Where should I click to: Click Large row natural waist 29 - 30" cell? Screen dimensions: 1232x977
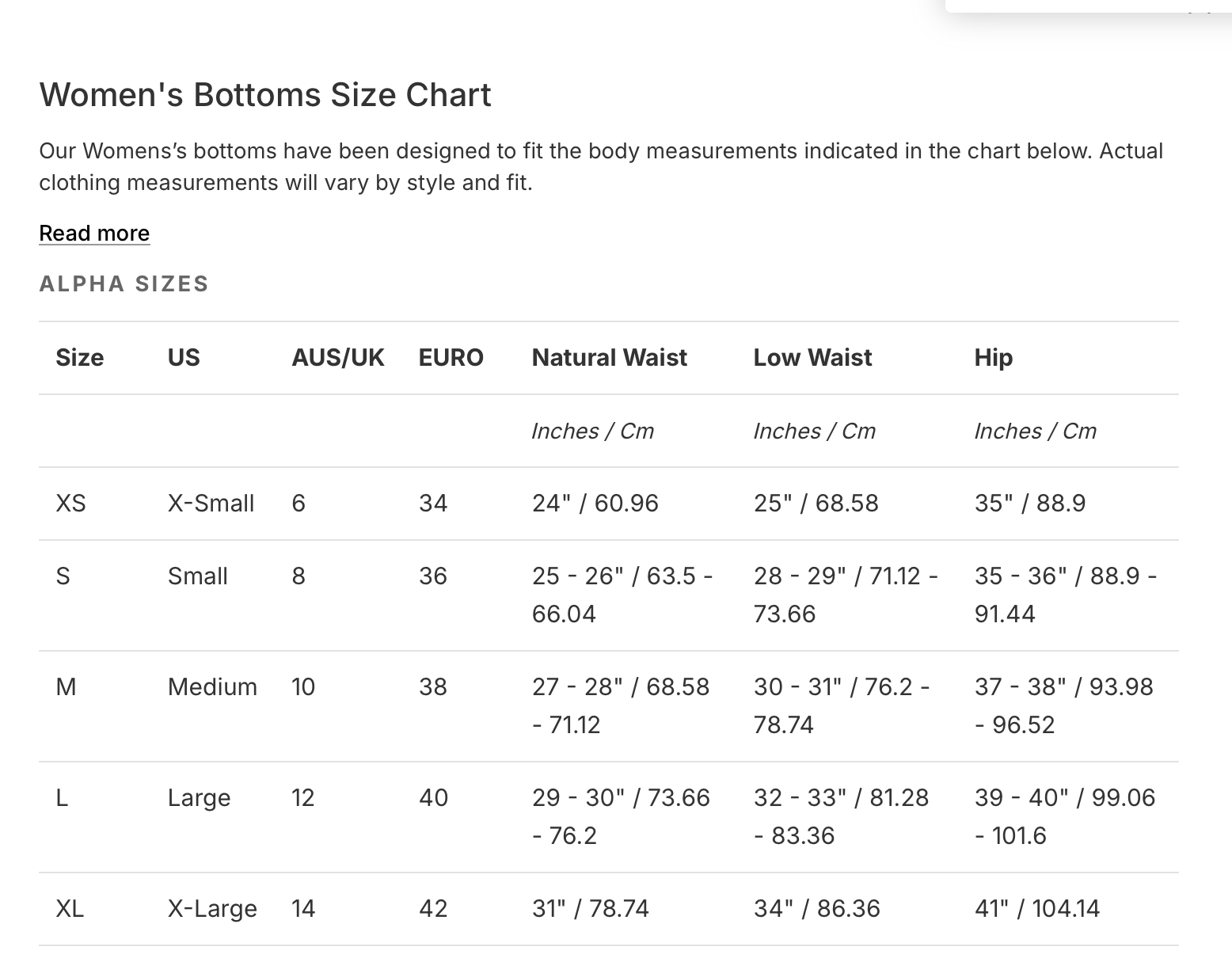[x=621, y=816]
